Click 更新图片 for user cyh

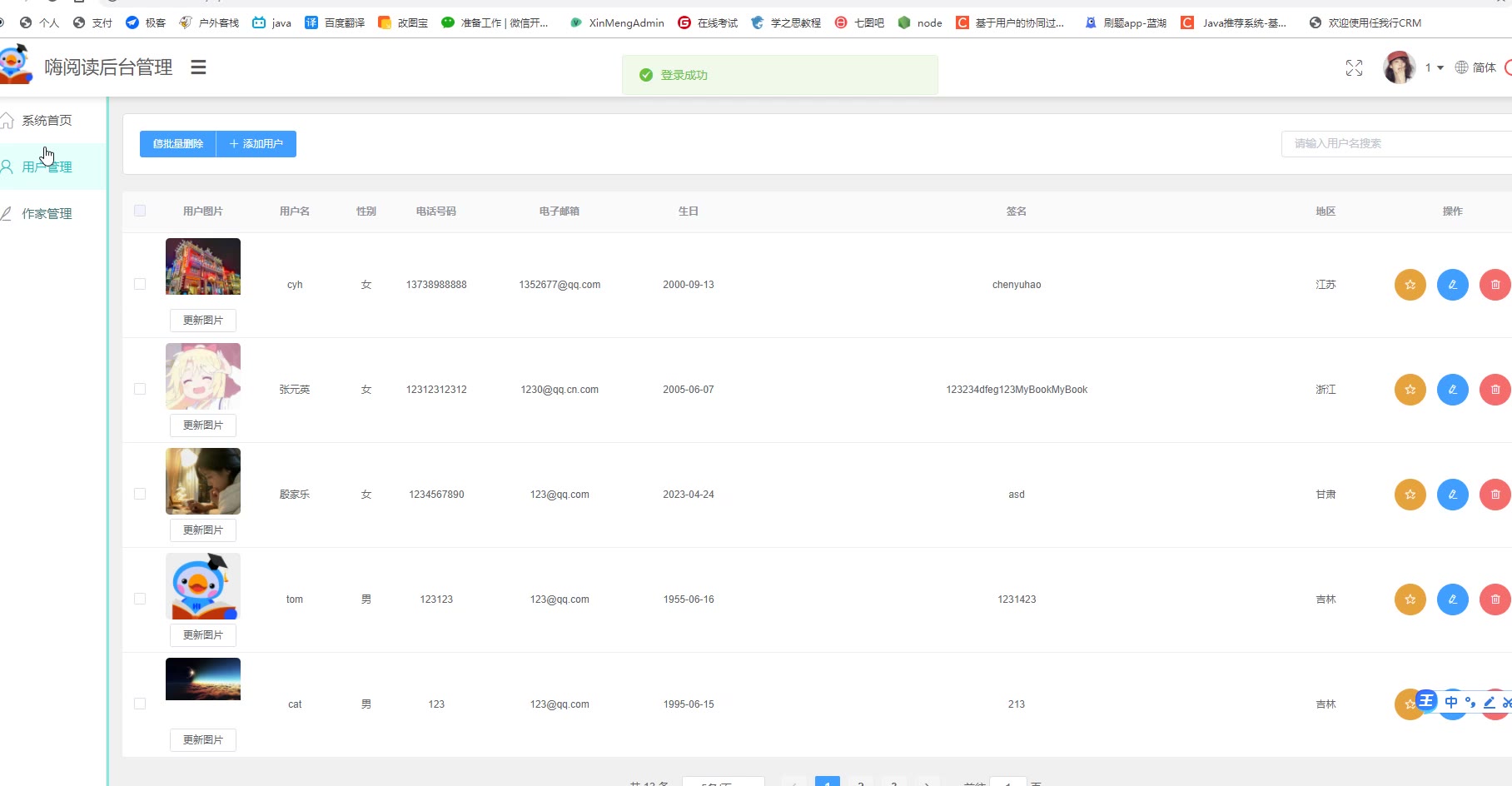point(203,321)
